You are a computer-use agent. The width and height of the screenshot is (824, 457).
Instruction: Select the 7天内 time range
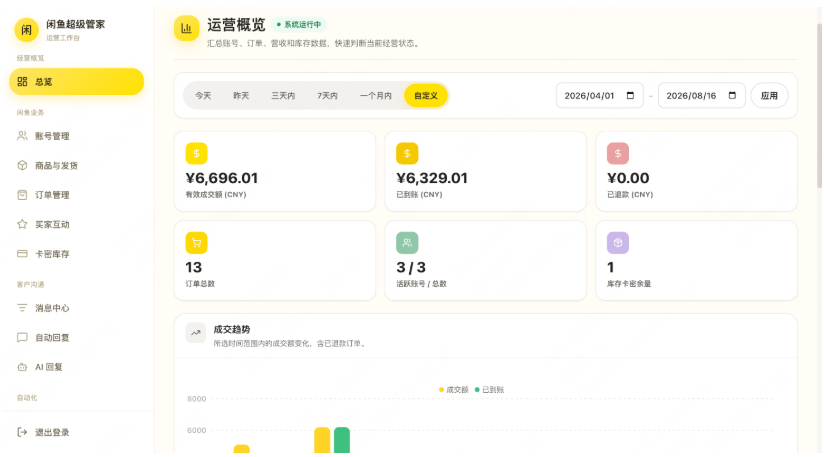[x=327, y=96]
